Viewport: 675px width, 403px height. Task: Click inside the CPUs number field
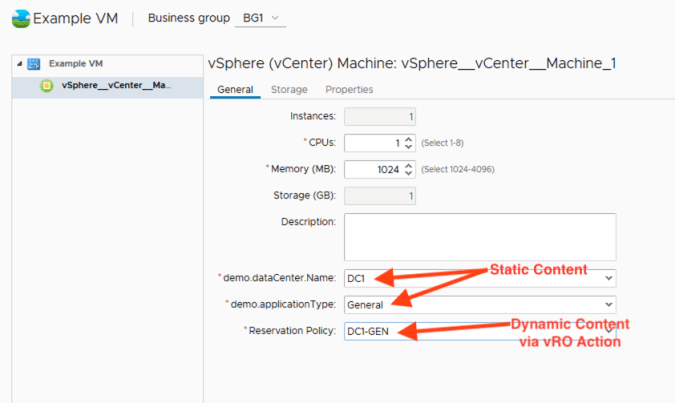point(372,143)
